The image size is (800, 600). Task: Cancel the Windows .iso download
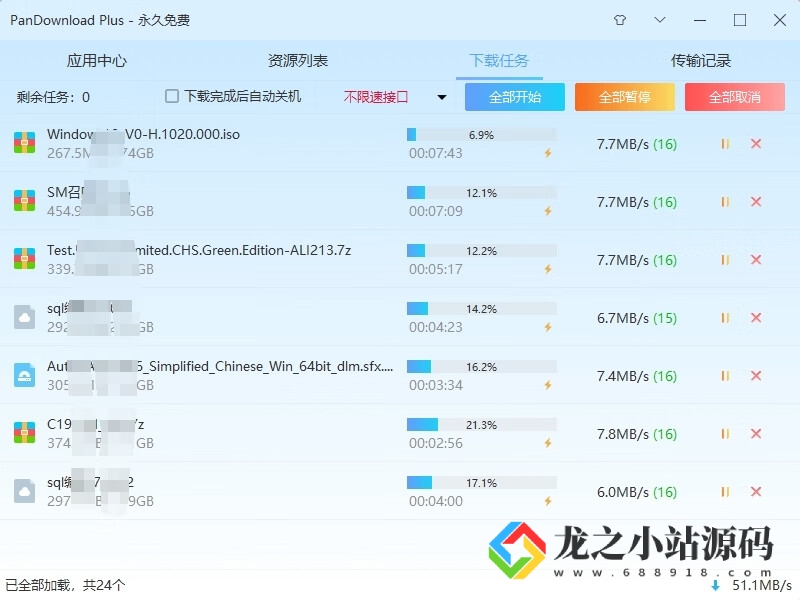point(756,144)
